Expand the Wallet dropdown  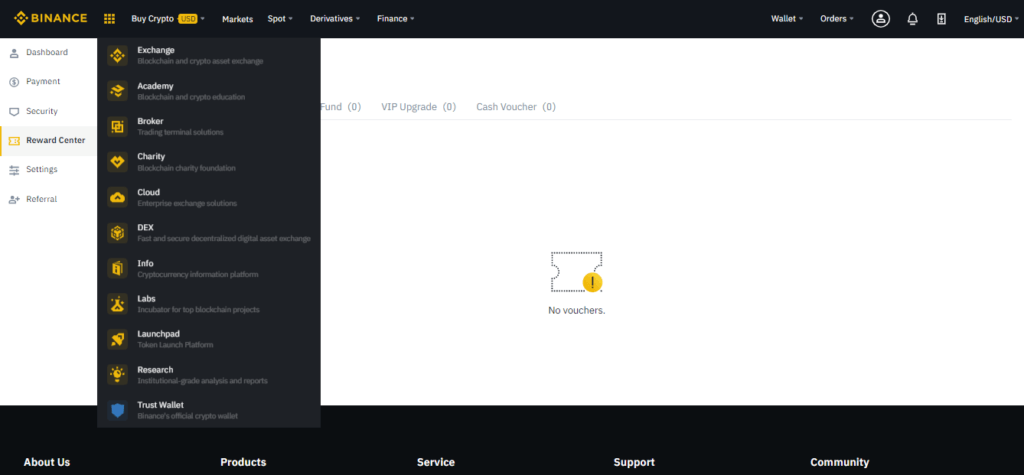click(x=787, y=19)
